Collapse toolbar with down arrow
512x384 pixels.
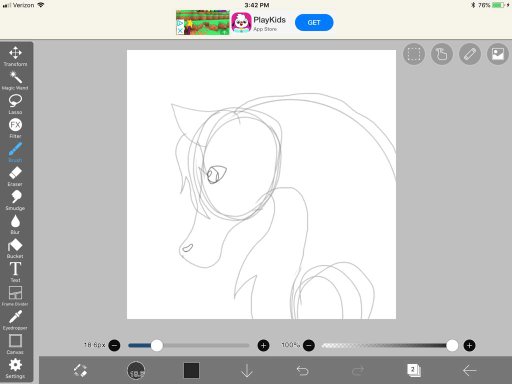[247, 370]
